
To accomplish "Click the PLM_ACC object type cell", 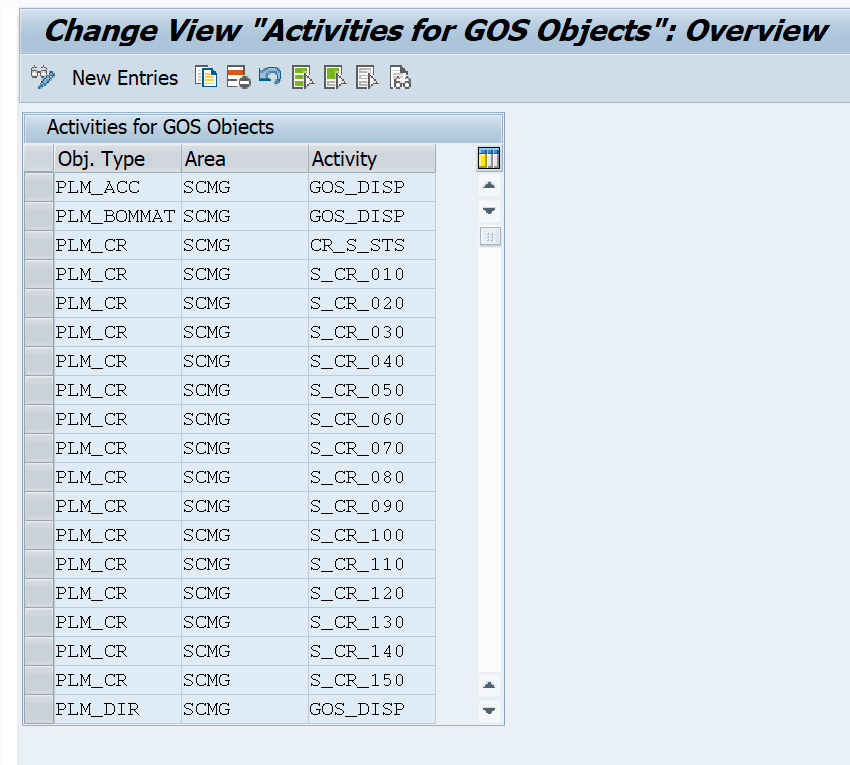I will tap(118, 187).
